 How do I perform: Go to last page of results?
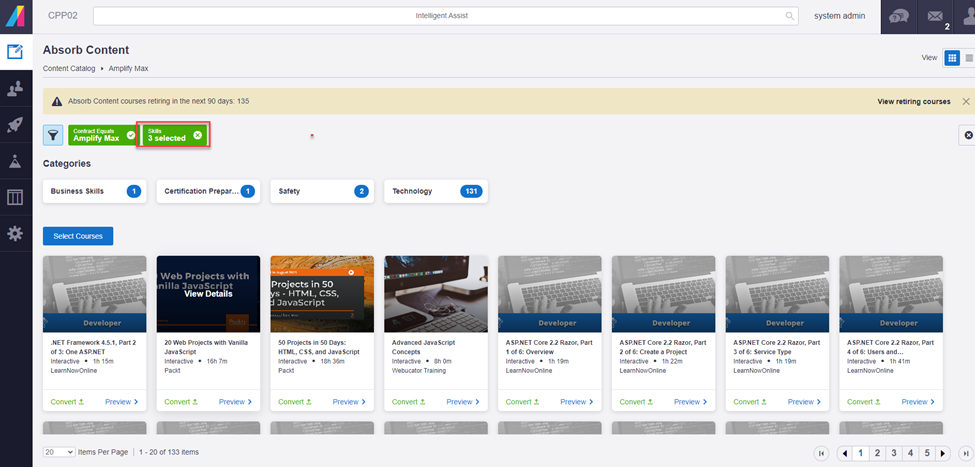966,453
